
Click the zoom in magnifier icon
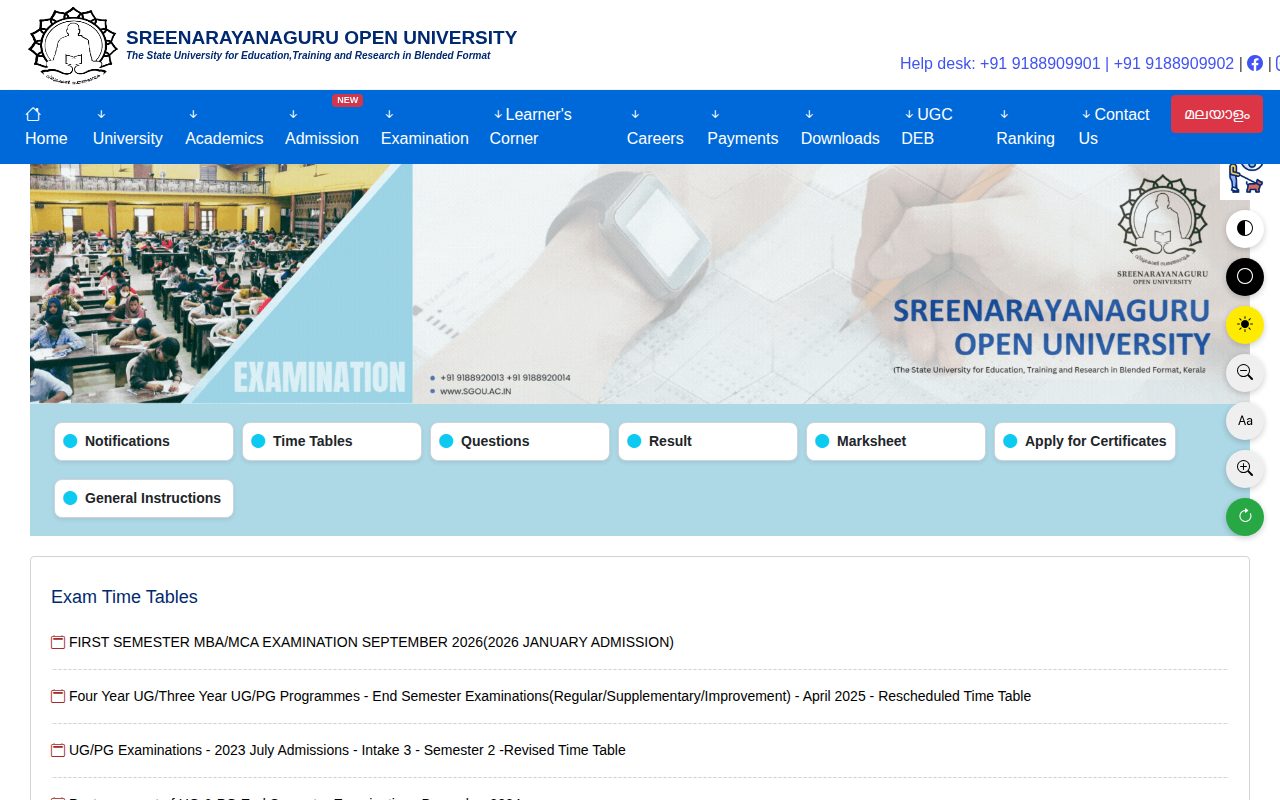(1245, 468)
